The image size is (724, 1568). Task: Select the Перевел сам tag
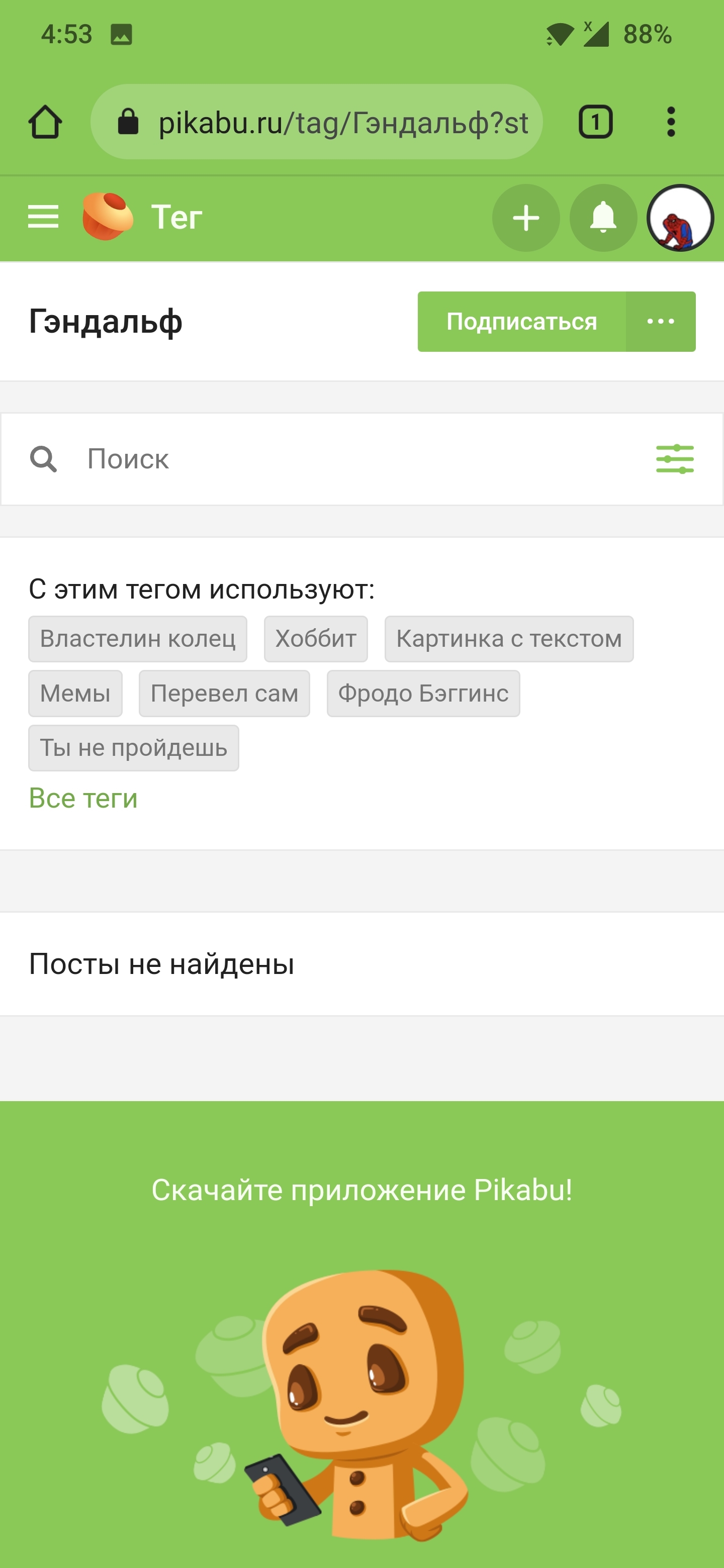click(224, 694)
